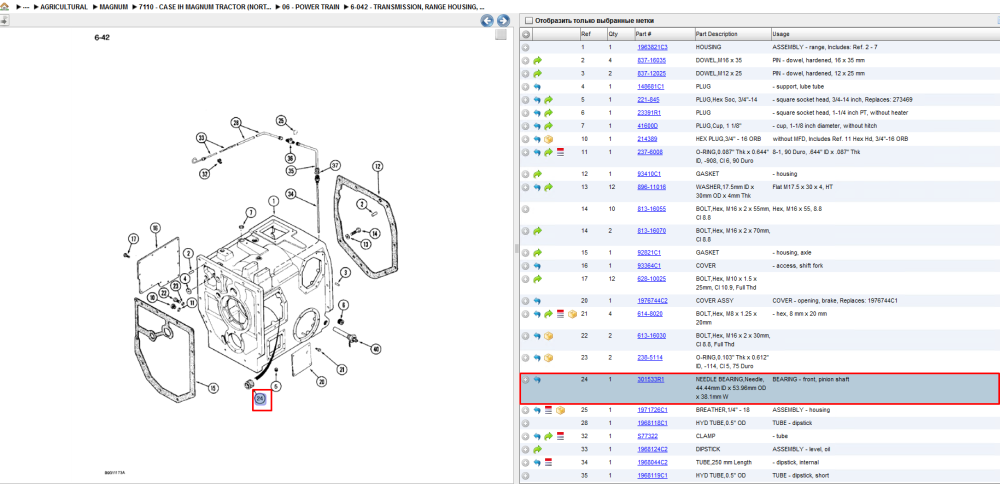
Task: Expand the HOUSING 1963821C3 row plus button
Action: (526, 47)
